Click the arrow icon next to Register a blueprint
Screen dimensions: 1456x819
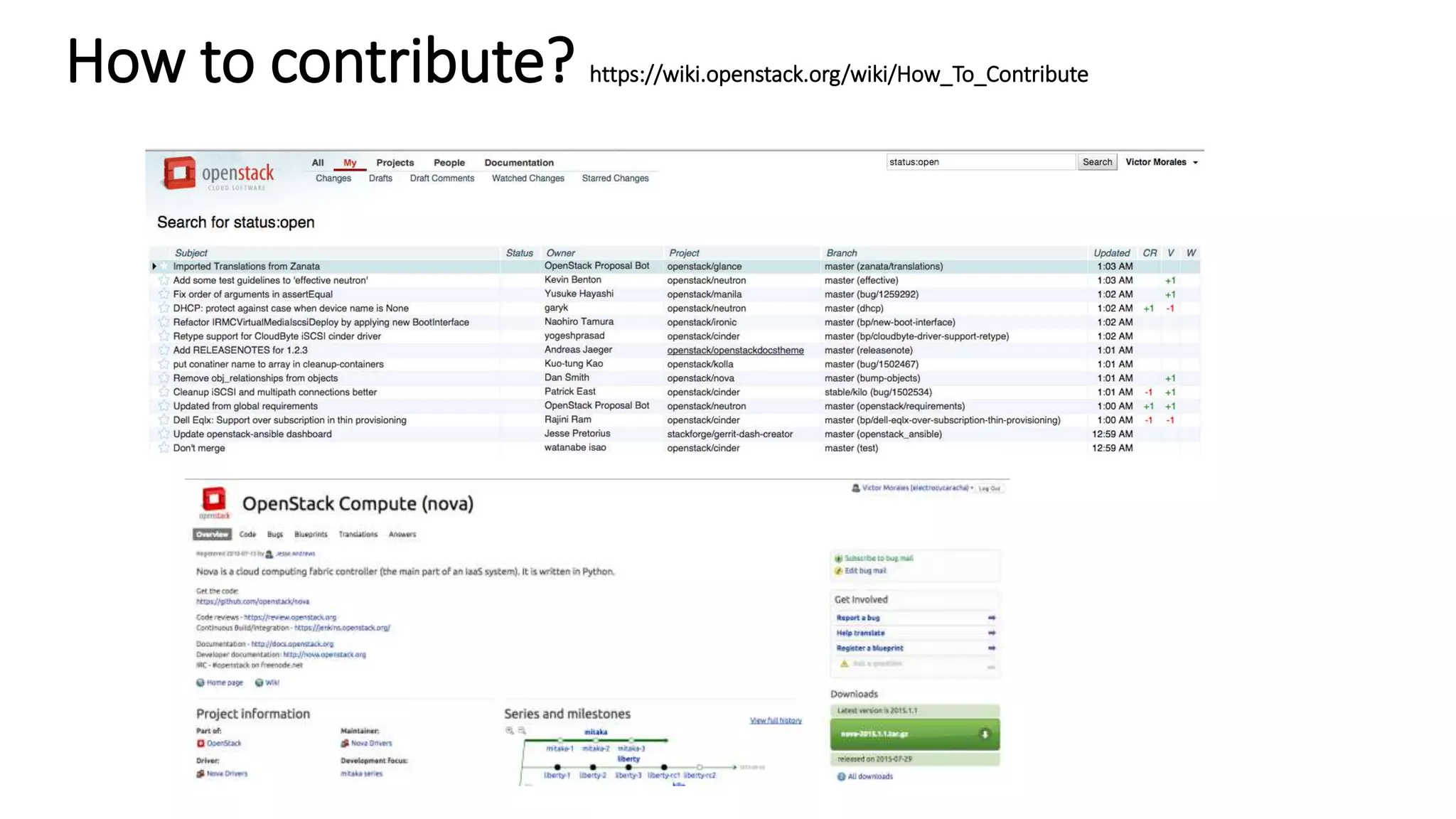tap(992, 648)
